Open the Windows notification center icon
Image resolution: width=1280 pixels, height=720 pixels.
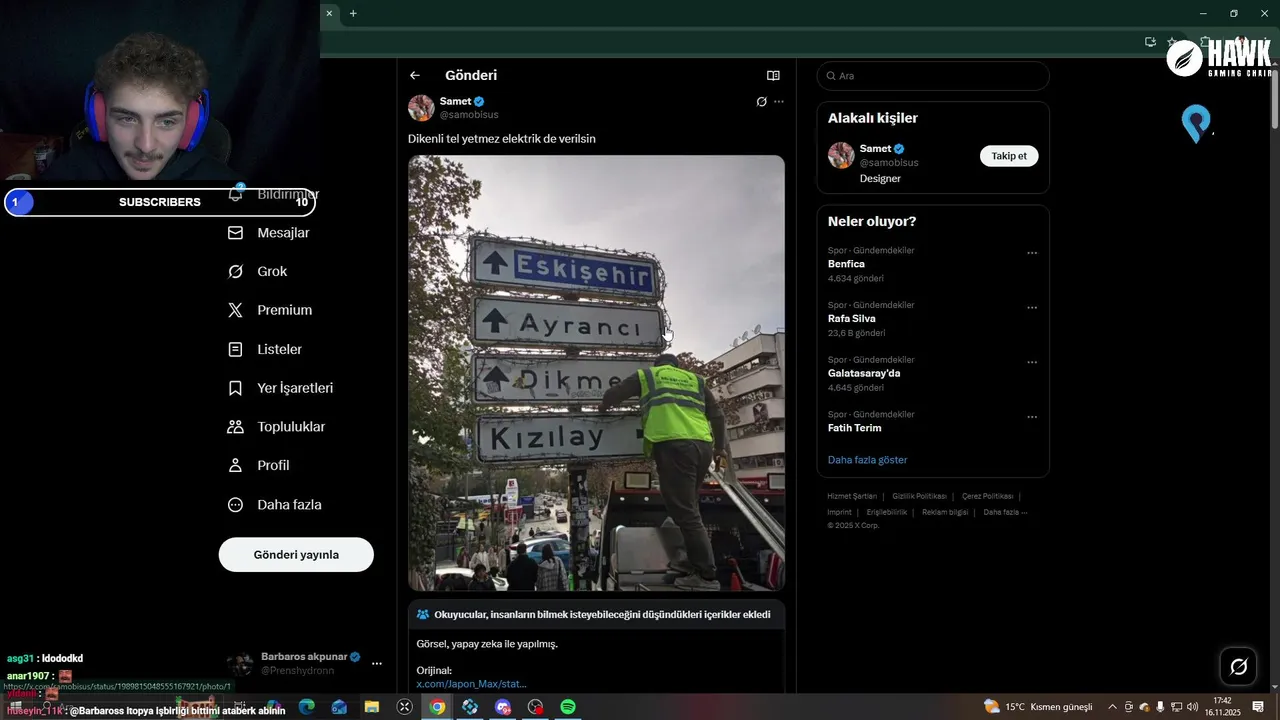coord(1258,707)
